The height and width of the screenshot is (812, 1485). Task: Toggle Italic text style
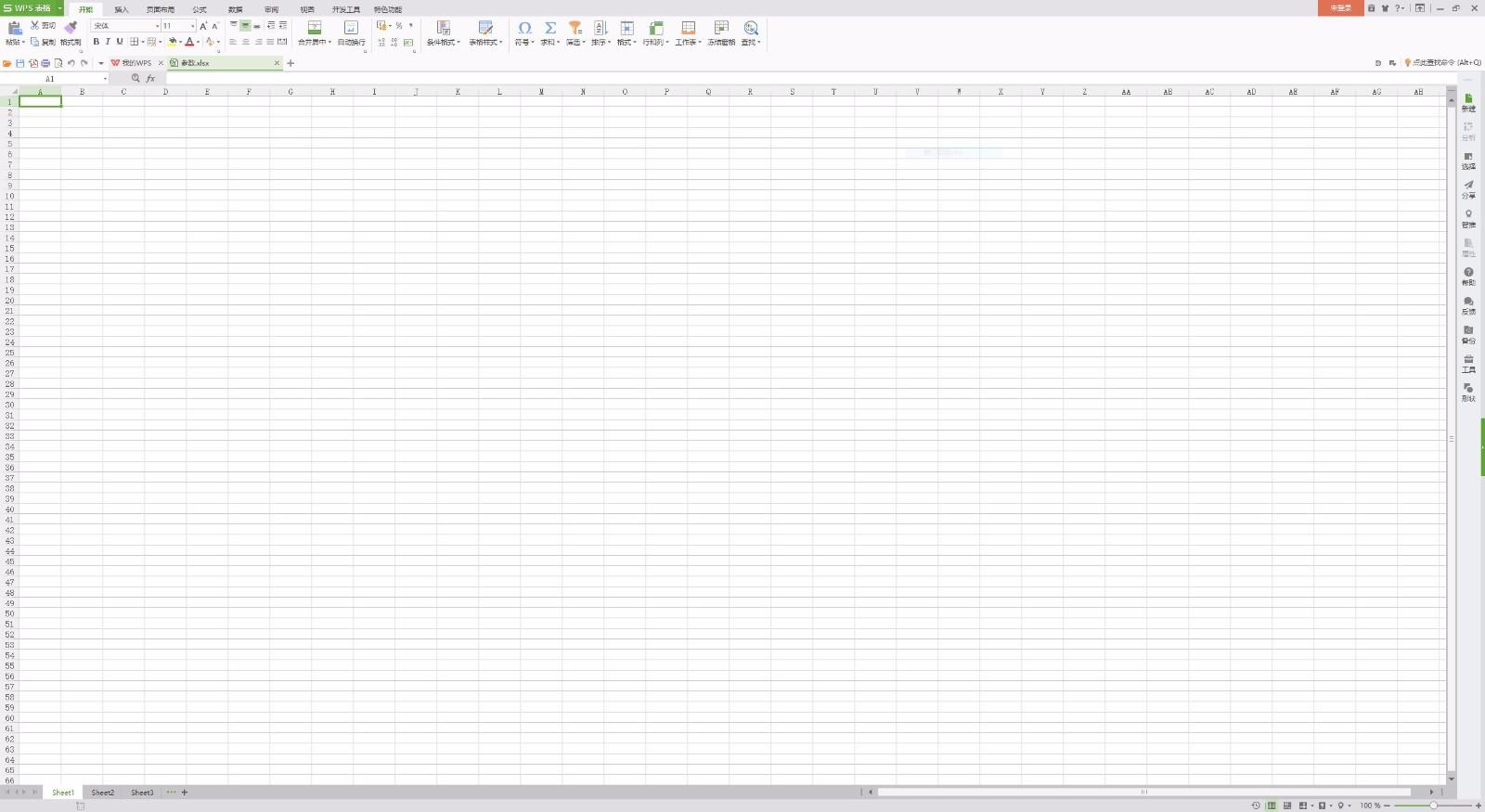pos(108,42)
